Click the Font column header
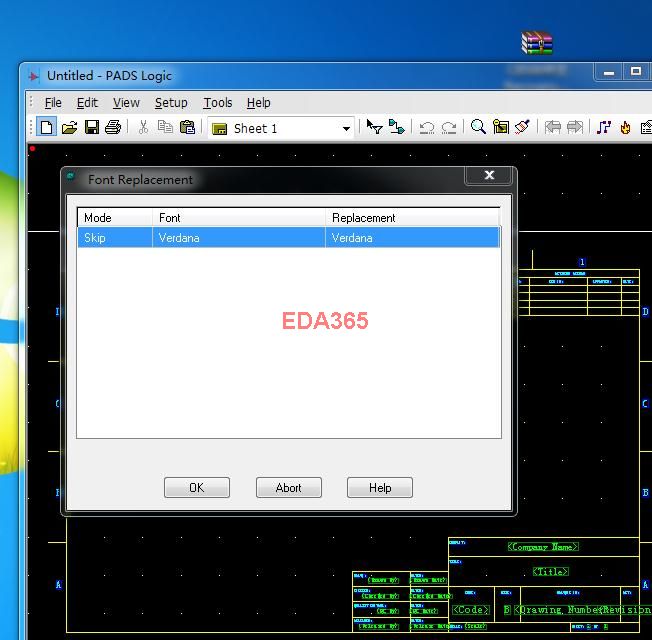This screenshot has height=640, width=652. point(239,217)
